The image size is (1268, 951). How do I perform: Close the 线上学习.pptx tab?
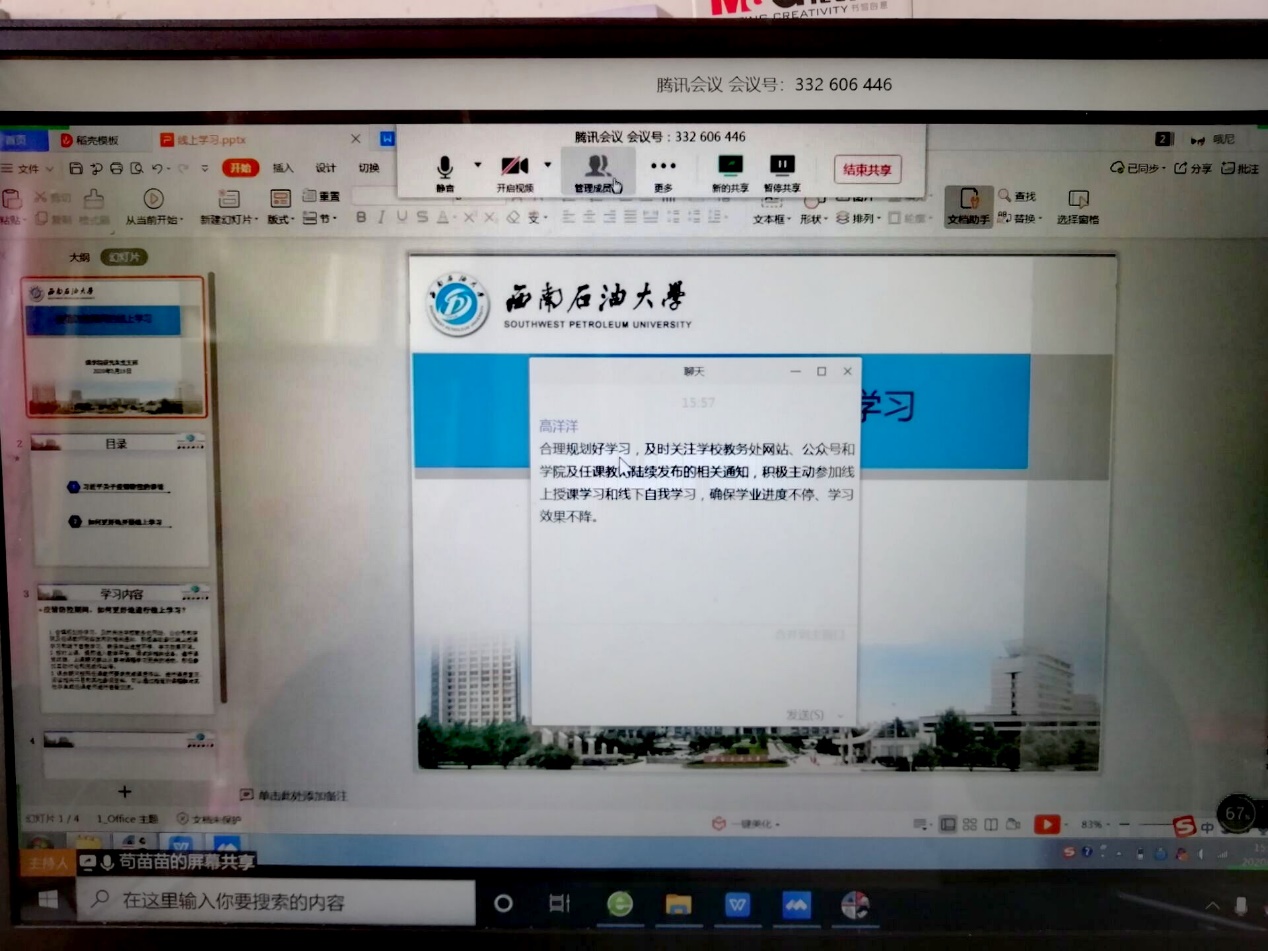(355, 139)
